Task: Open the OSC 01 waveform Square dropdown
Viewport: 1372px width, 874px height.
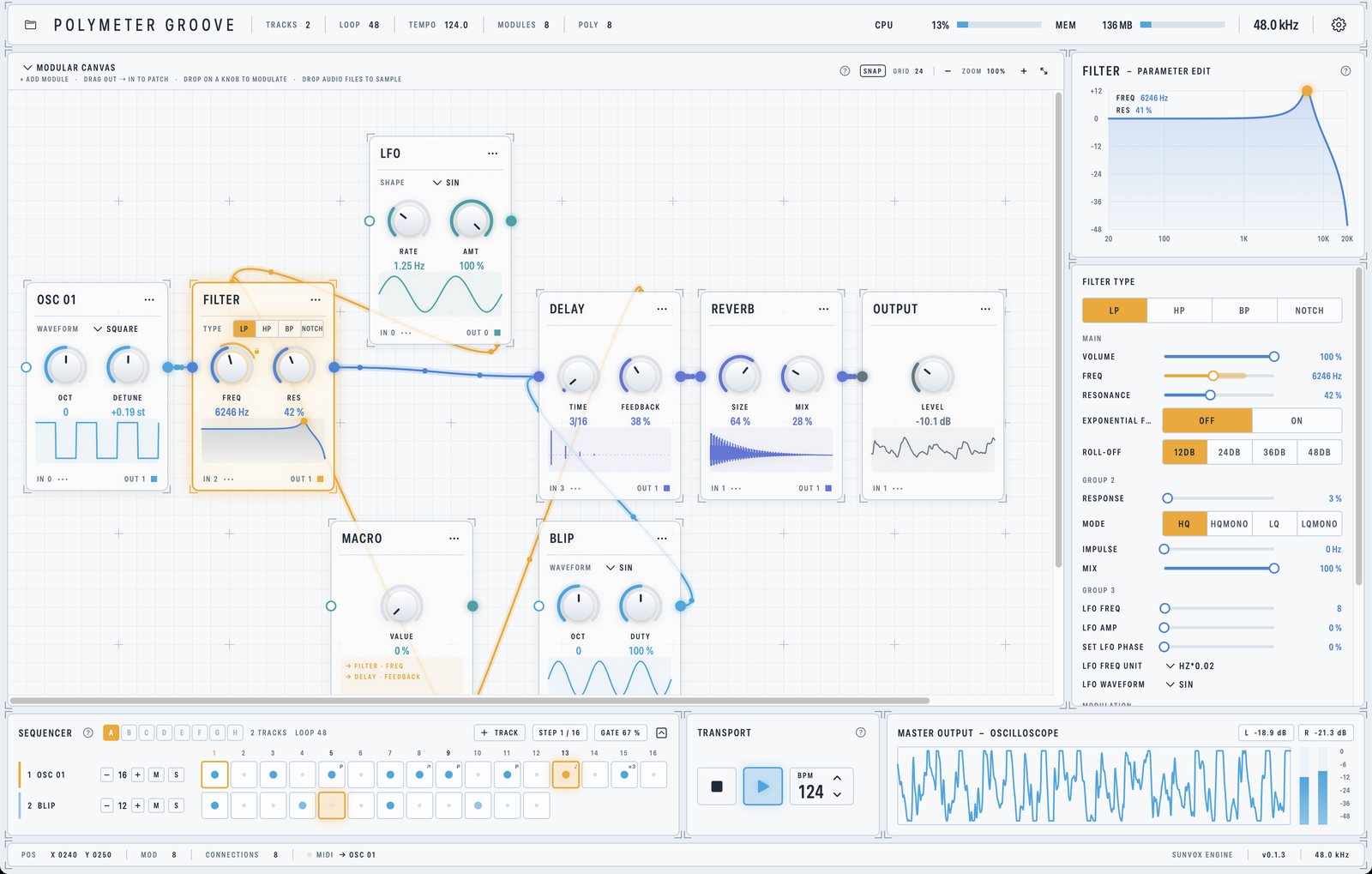Action: pos(116,329)
